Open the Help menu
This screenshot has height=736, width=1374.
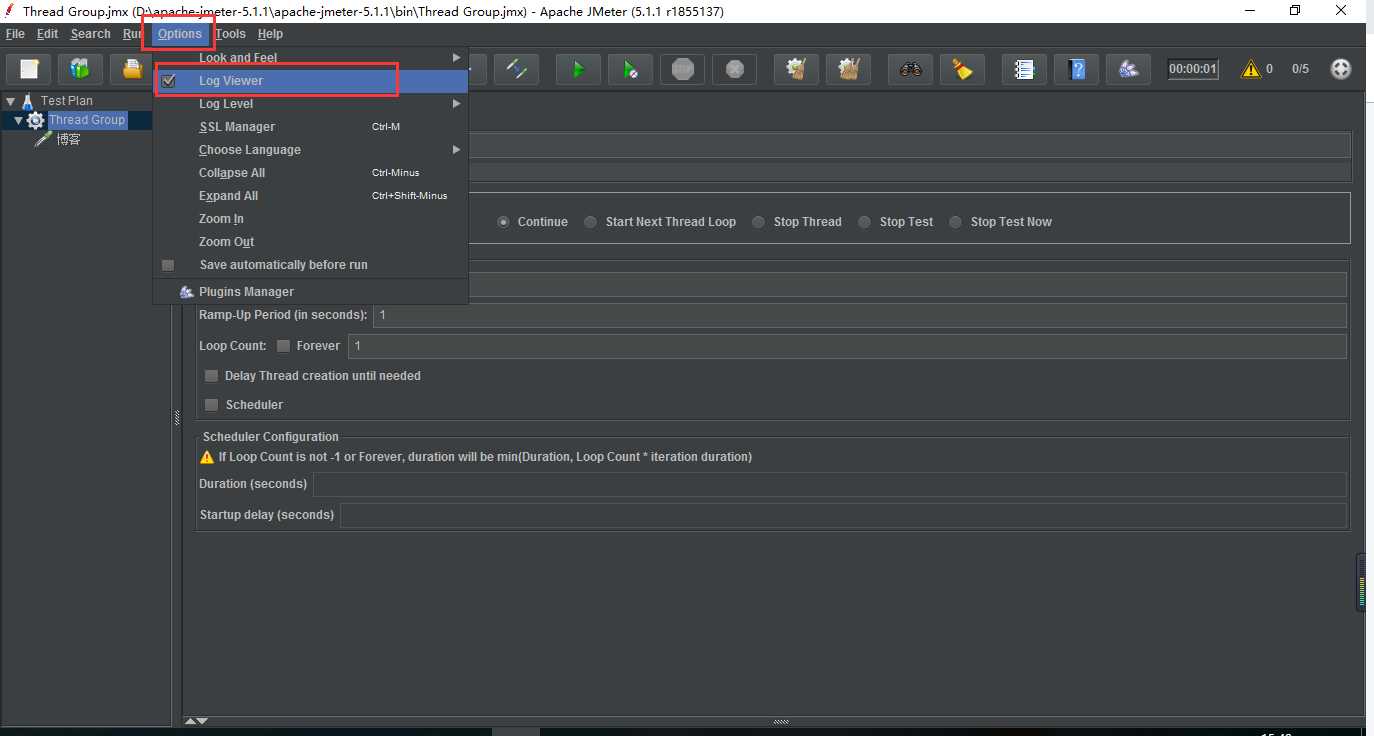[270, 34]
